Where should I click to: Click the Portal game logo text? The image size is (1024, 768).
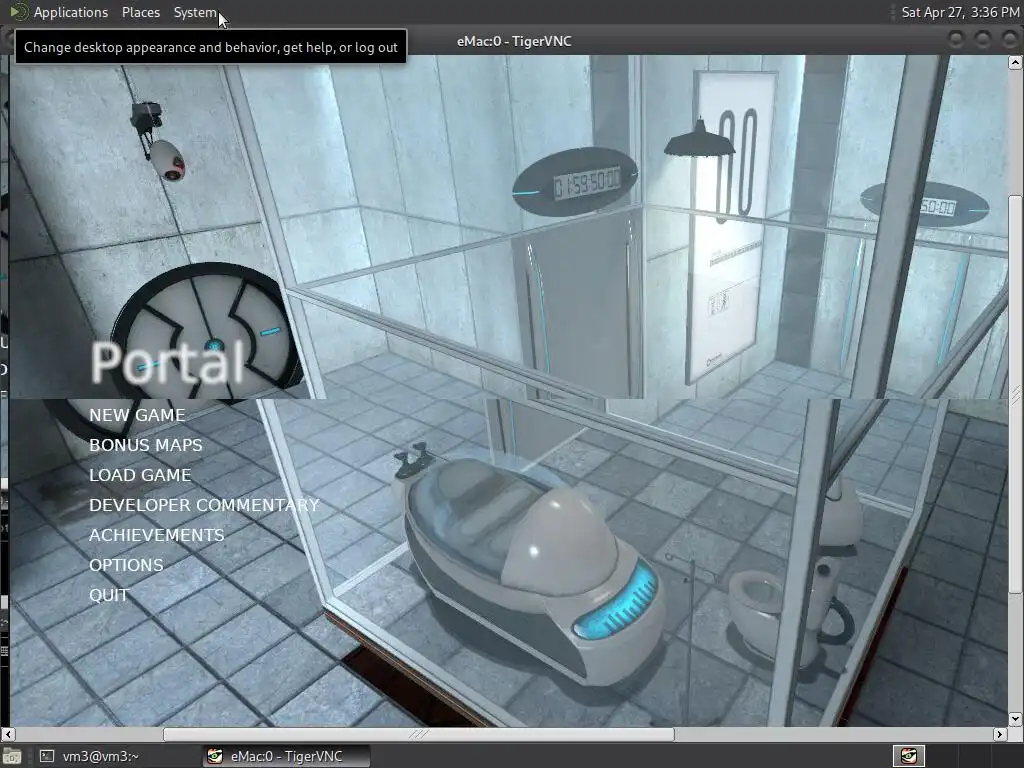click(x=167, y=362)
